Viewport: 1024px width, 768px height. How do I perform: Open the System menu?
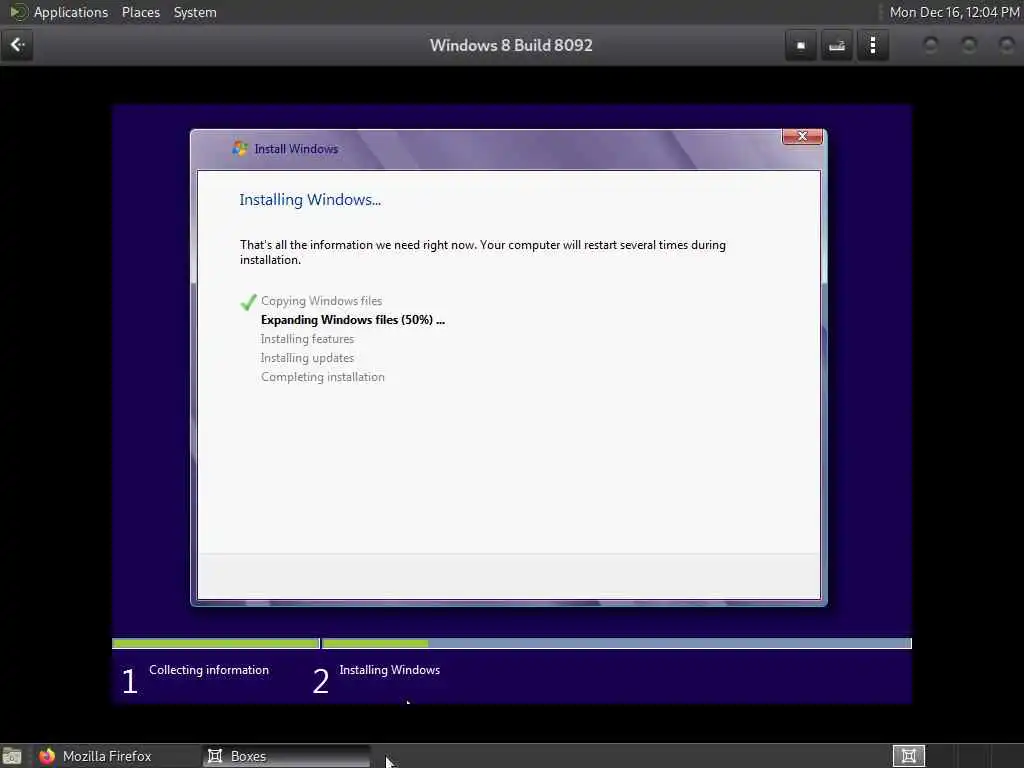pos(195,12)
